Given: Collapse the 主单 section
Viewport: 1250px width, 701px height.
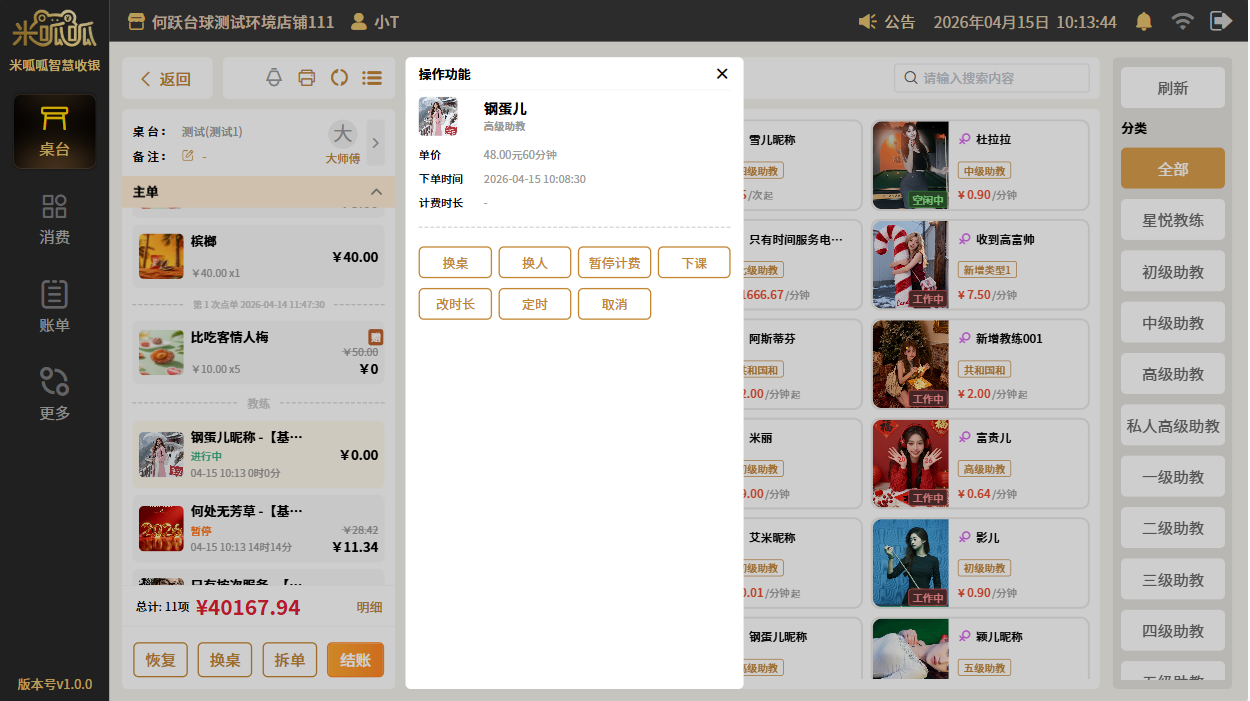Looking at the screenshot, I should click(376, 192).
